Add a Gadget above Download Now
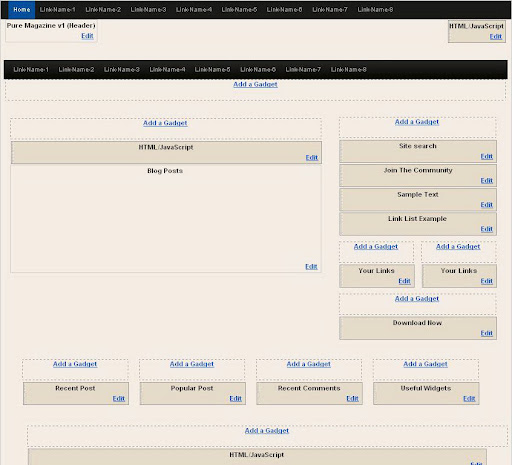 coord(417,299)
